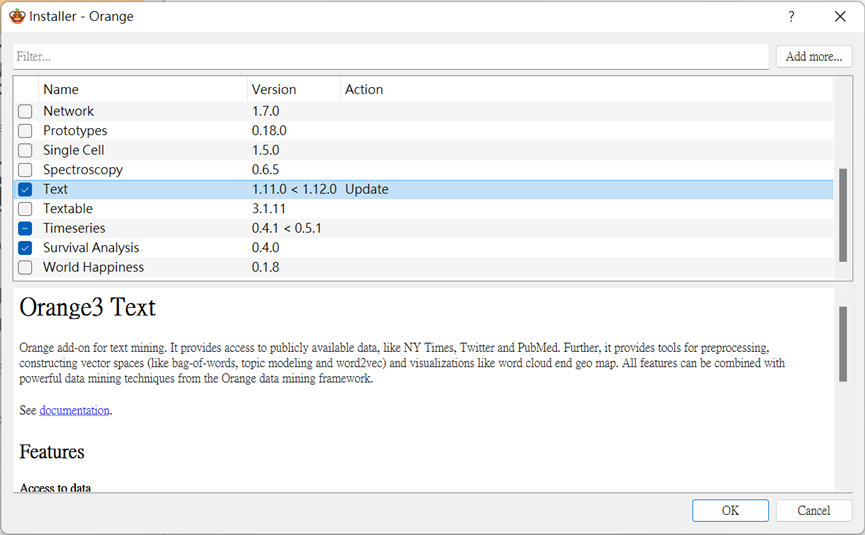
Task: Select the Single Cell row name
Action: [x=73, y=150]
